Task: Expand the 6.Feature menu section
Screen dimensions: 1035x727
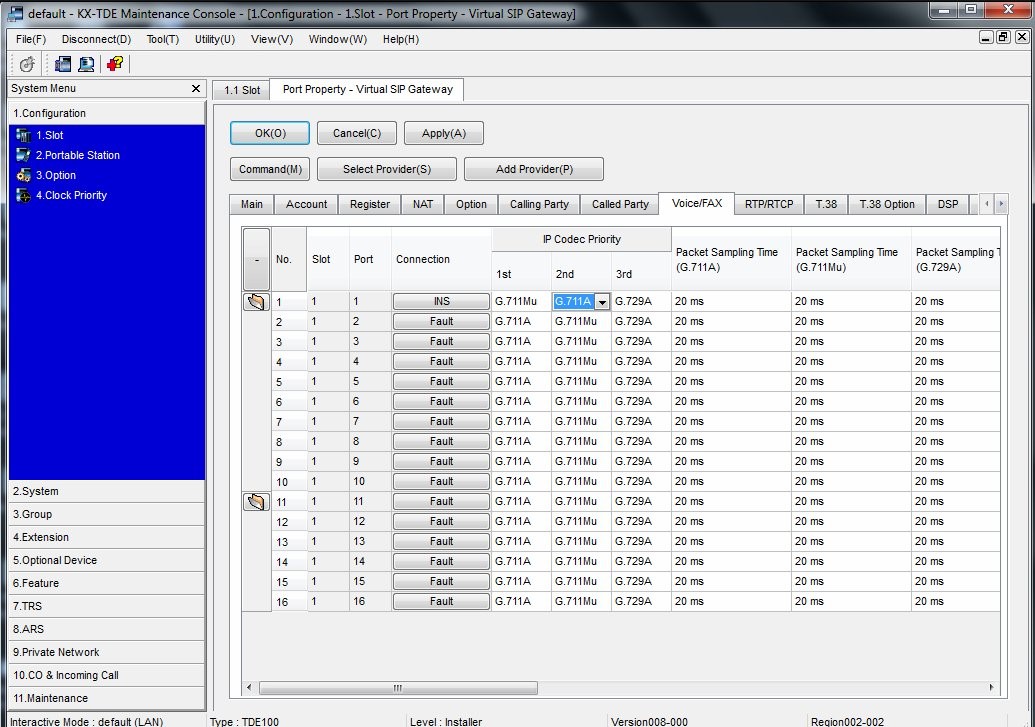Action: click(107, 583)
